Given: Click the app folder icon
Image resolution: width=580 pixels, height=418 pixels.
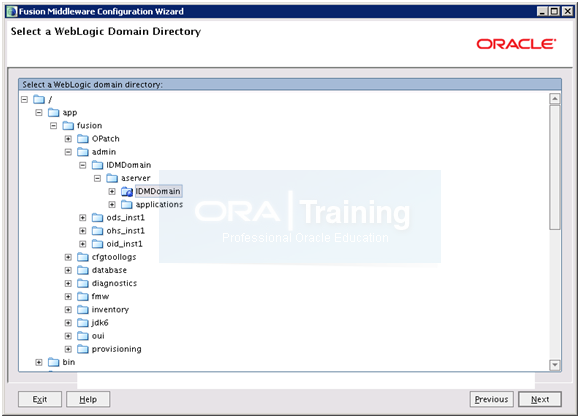Looking at the screenshot, I should [54, 112].
